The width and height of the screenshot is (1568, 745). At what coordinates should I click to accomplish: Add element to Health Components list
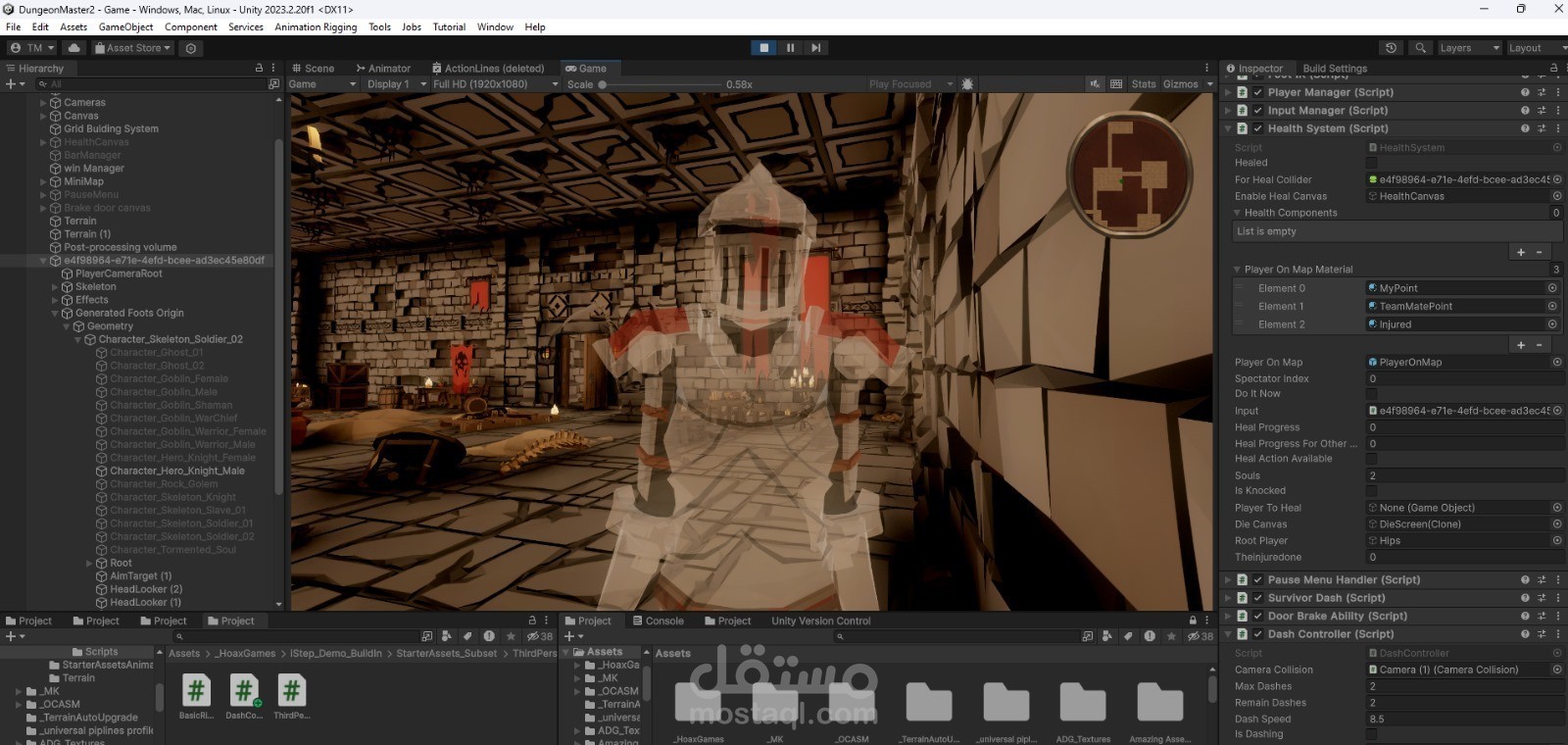coord(1521,252)
